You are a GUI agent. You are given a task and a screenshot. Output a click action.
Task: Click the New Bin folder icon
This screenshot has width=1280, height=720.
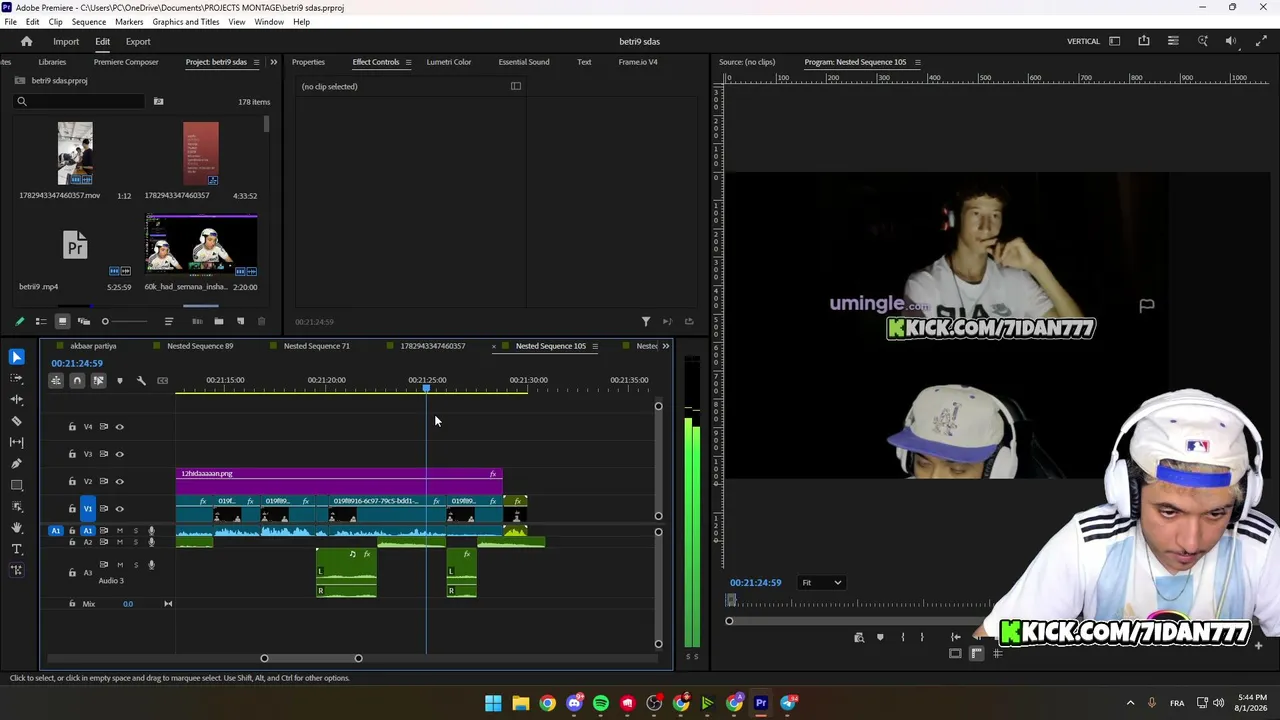[219, 321]
